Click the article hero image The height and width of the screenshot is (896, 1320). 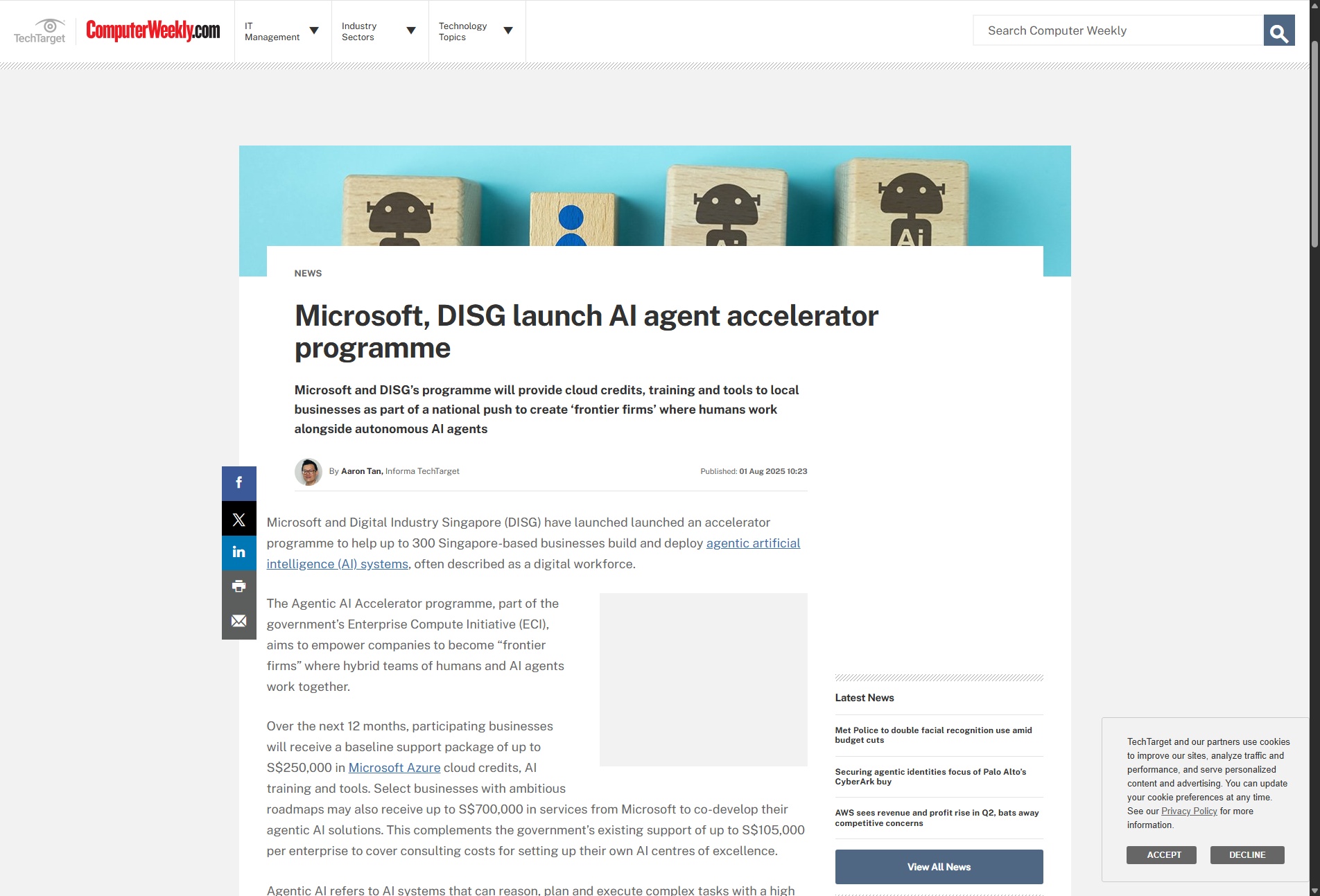click(x=654, y=195)
